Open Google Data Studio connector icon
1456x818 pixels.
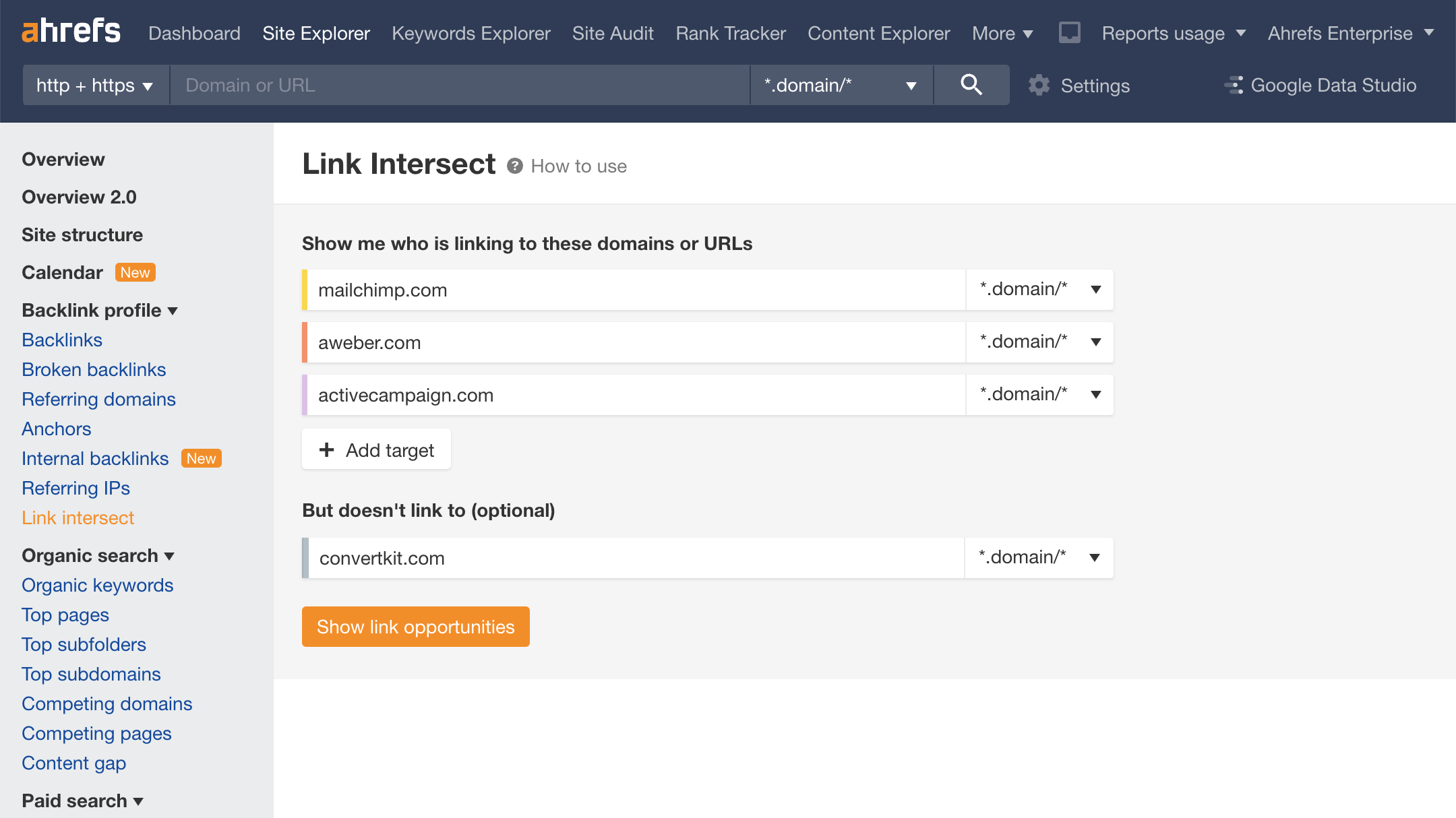[x=1234, y=86]
